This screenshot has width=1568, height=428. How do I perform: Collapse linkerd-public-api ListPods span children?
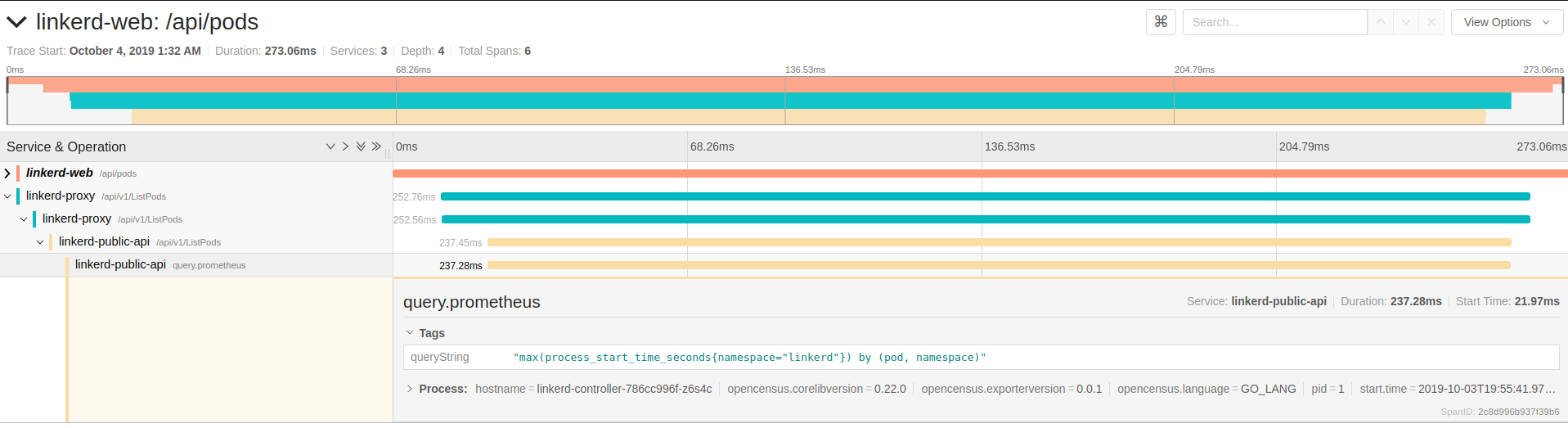point(40,242)
